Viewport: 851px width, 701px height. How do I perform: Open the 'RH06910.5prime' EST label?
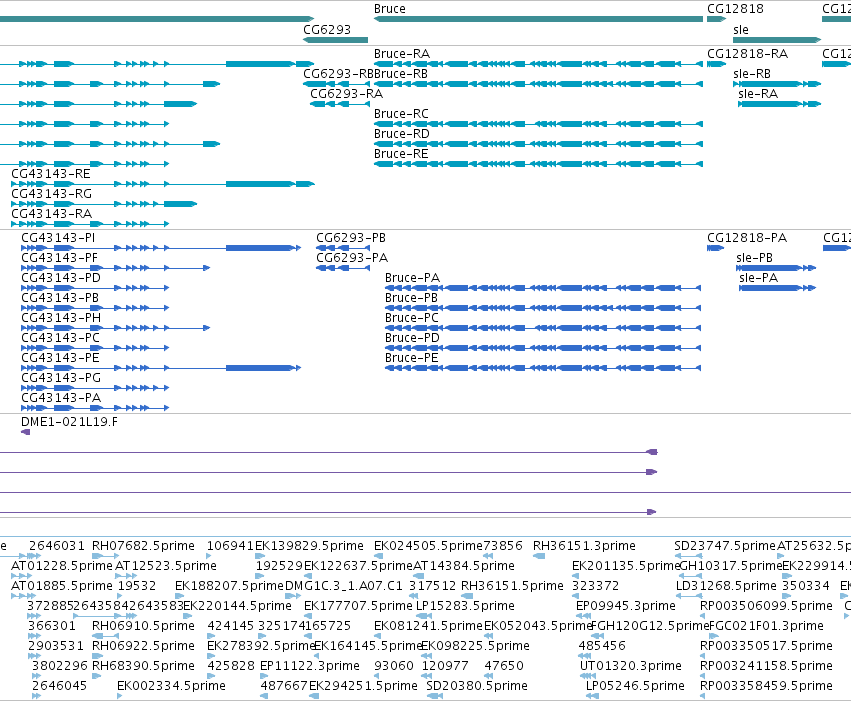click(x=143, y=626)
